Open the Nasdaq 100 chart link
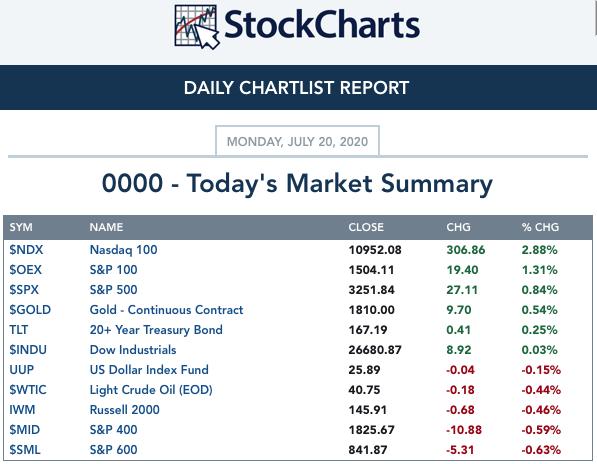This screenshot has height=464, width=597. (123, 250)
